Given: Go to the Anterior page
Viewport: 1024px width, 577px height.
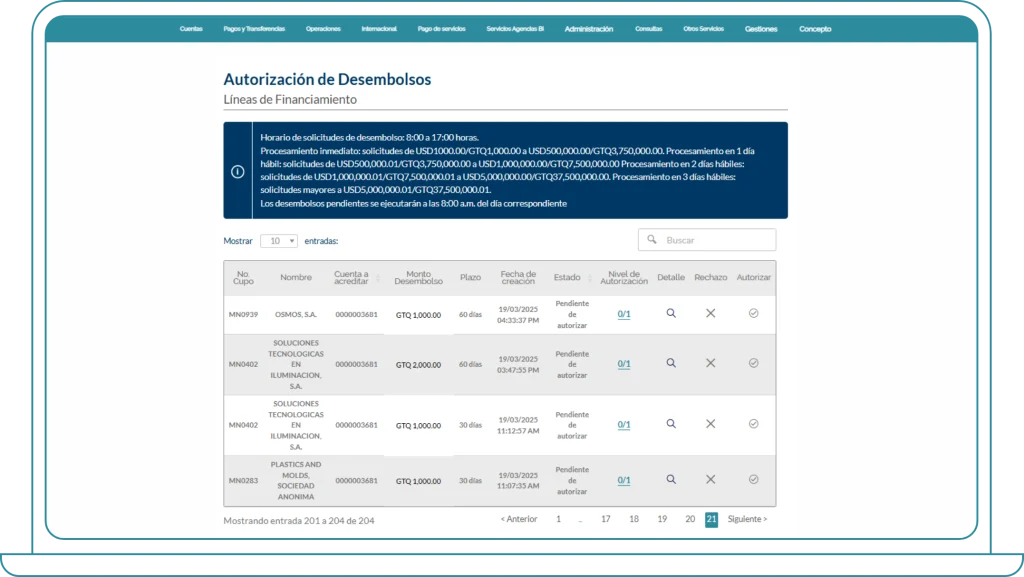Looking at the screenshot, I should point(518,519).
